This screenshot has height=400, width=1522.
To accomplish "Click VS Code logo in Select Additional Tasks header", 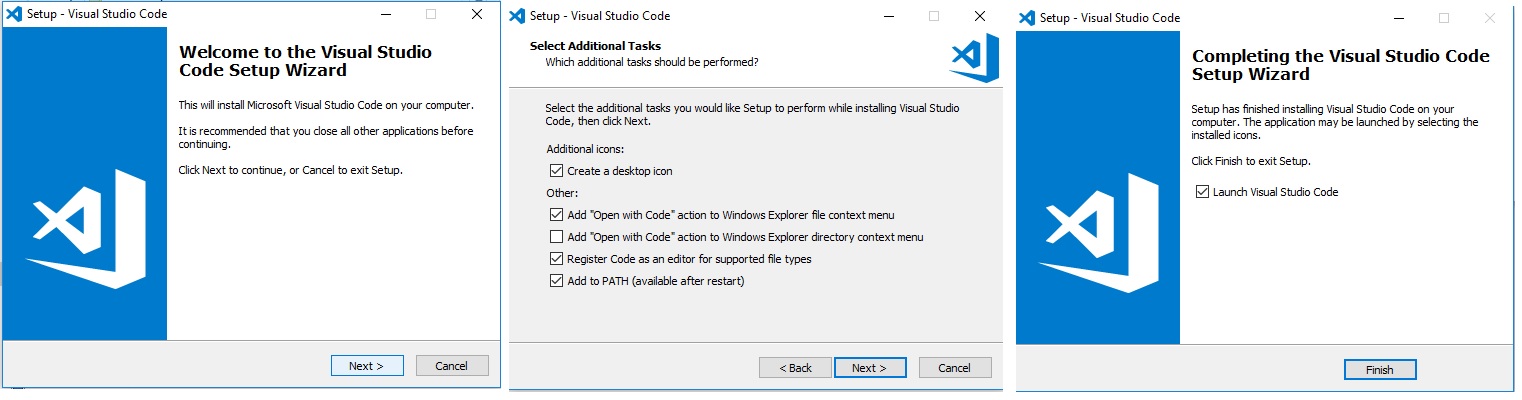I will click(x=973, y=57).
